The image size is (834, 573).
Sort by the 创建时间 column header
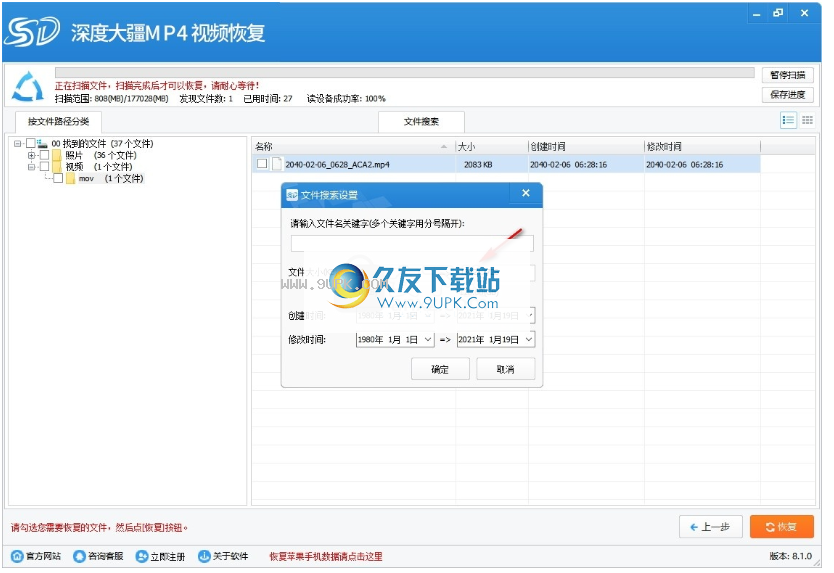(586, 146)
